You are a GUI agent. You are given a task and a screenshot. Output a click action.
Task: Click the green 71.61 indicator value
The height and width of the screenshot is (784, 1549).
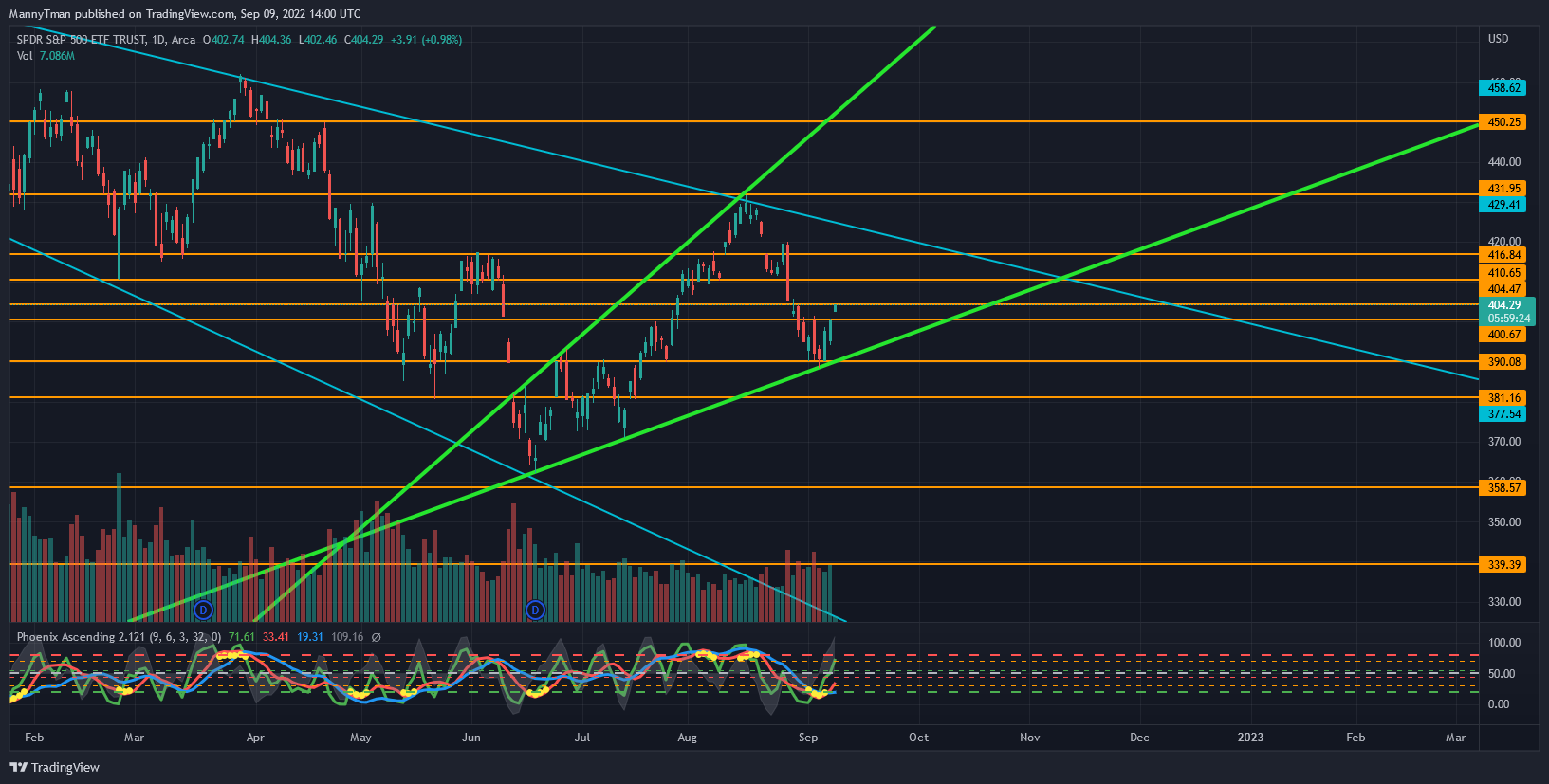(x=242, y=637)
